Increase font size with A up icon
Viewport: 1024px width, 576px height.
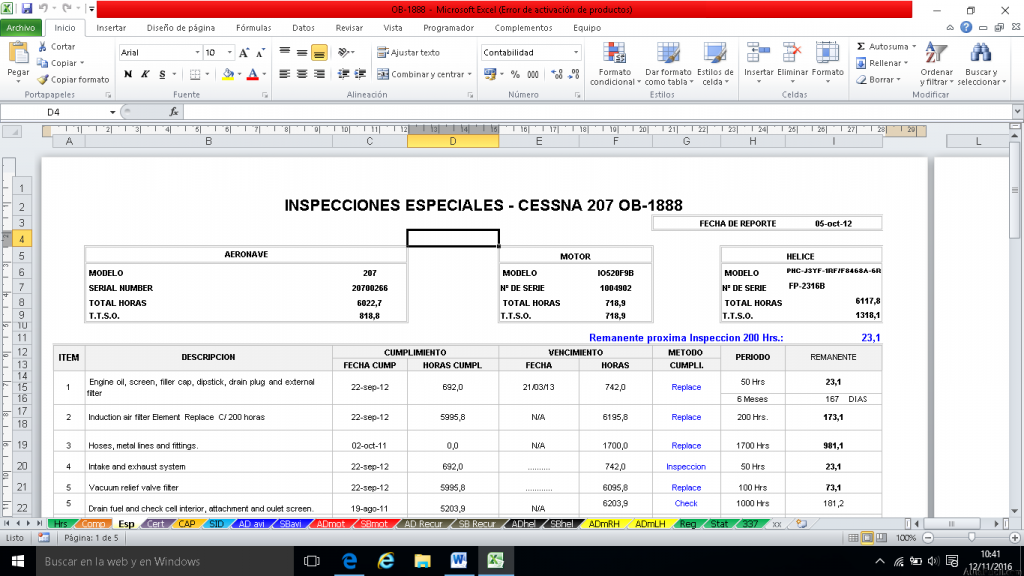click(x=244, y=53)
